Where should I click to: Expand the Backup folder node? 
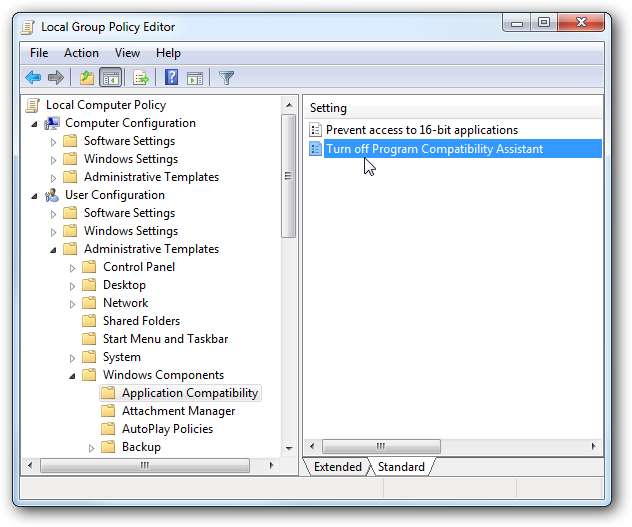pyautogui.click(x=91, y=447)
